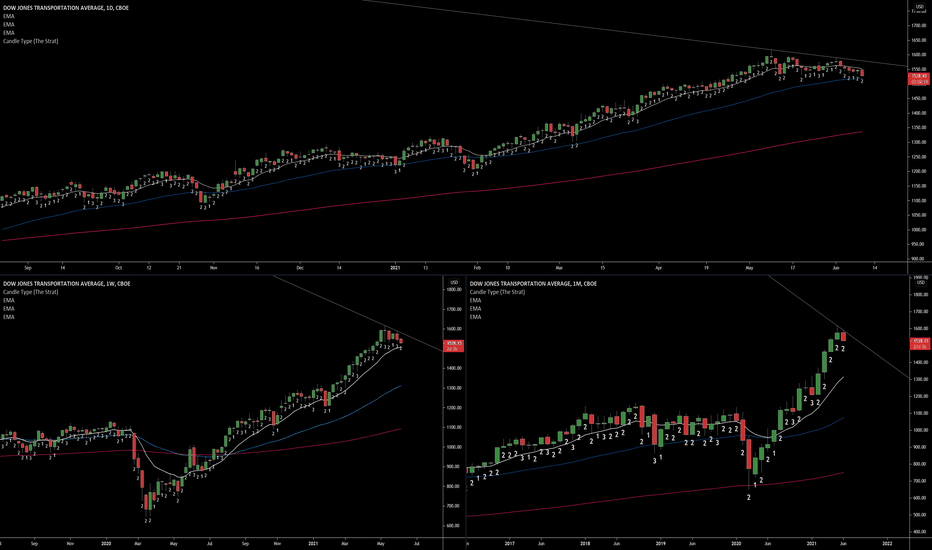The height and width of the screenshot is (550, 932).
Task: Click the red current price label on weekly chart
Action: [x=454, y=345]
